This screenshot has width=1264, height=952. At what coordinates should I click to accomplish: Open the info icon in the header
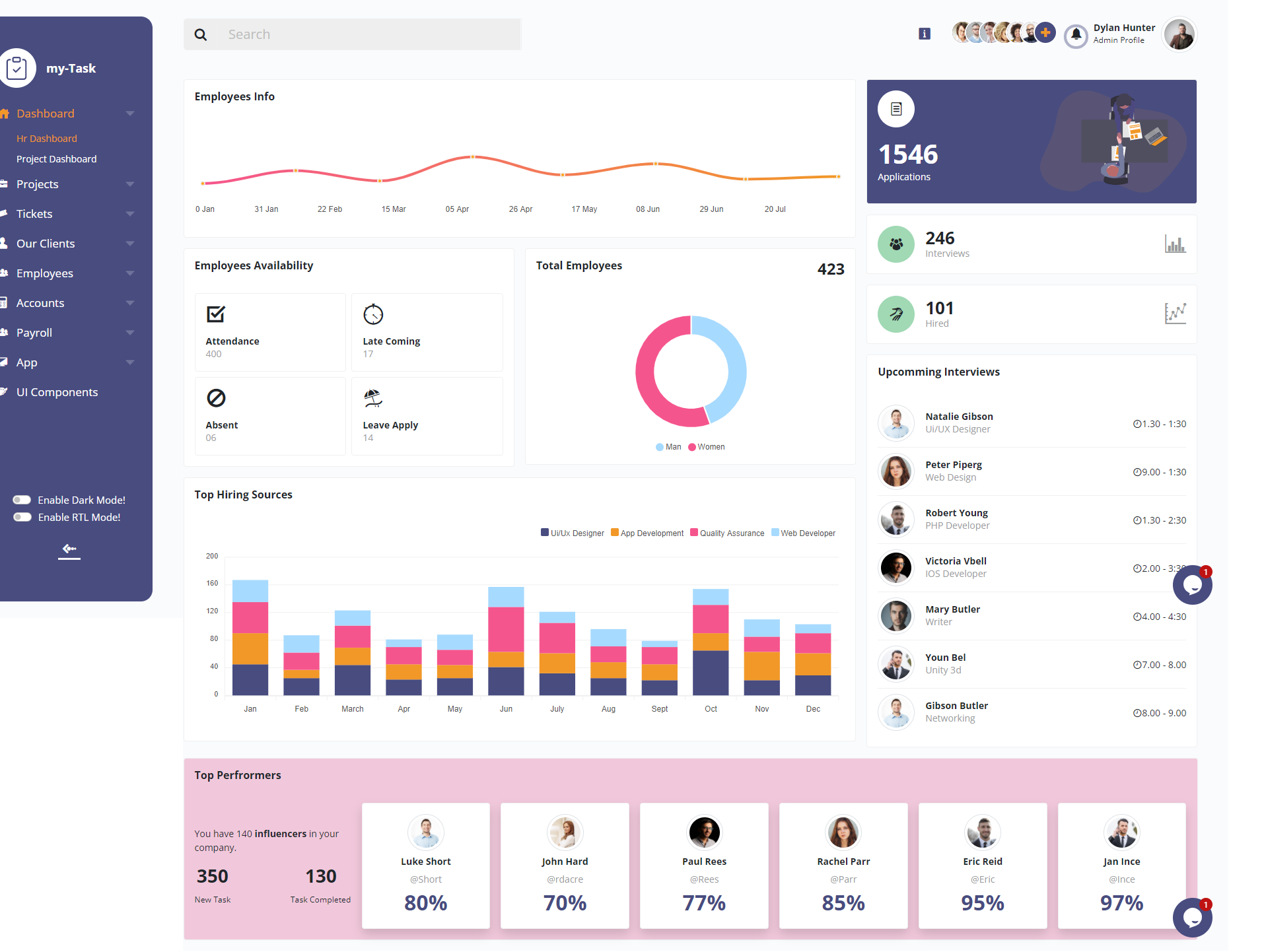click(x=925, y=34)
